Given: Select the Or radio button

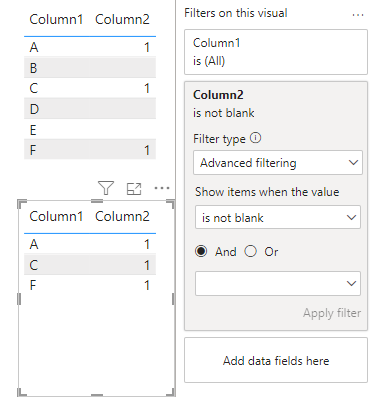Looking at the screenshot, I should (x=250, y=251).
